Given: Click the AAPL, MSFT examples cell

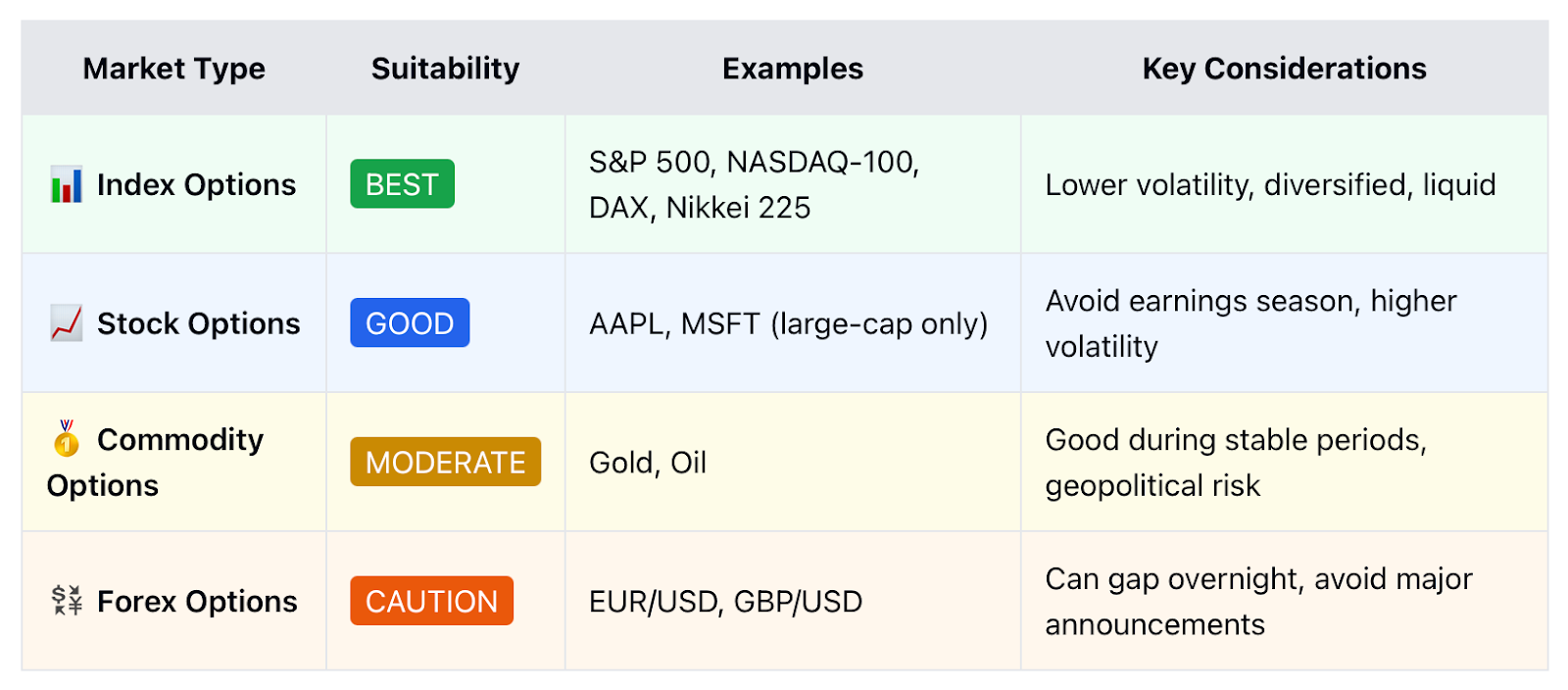Looking at the screenshot, I should [x=793, y=323].
